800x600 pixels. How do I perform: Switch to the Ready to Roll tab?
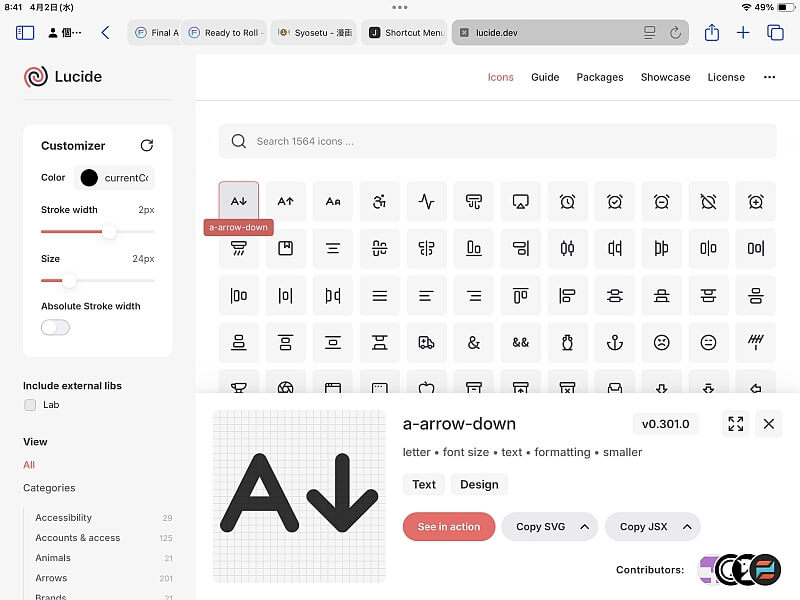click(x=224, y=33)
